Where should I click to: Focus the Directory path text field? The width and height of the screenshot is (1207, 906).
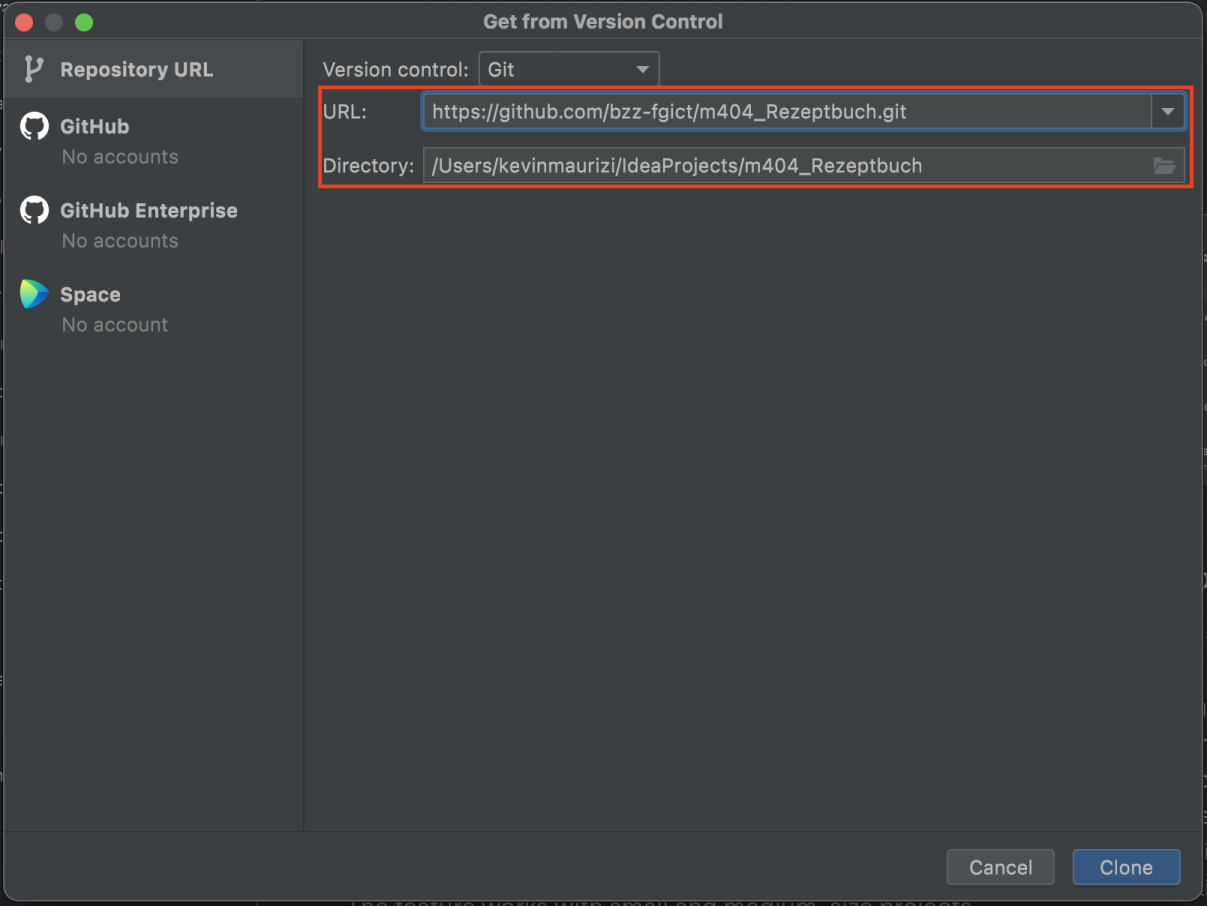785,166
